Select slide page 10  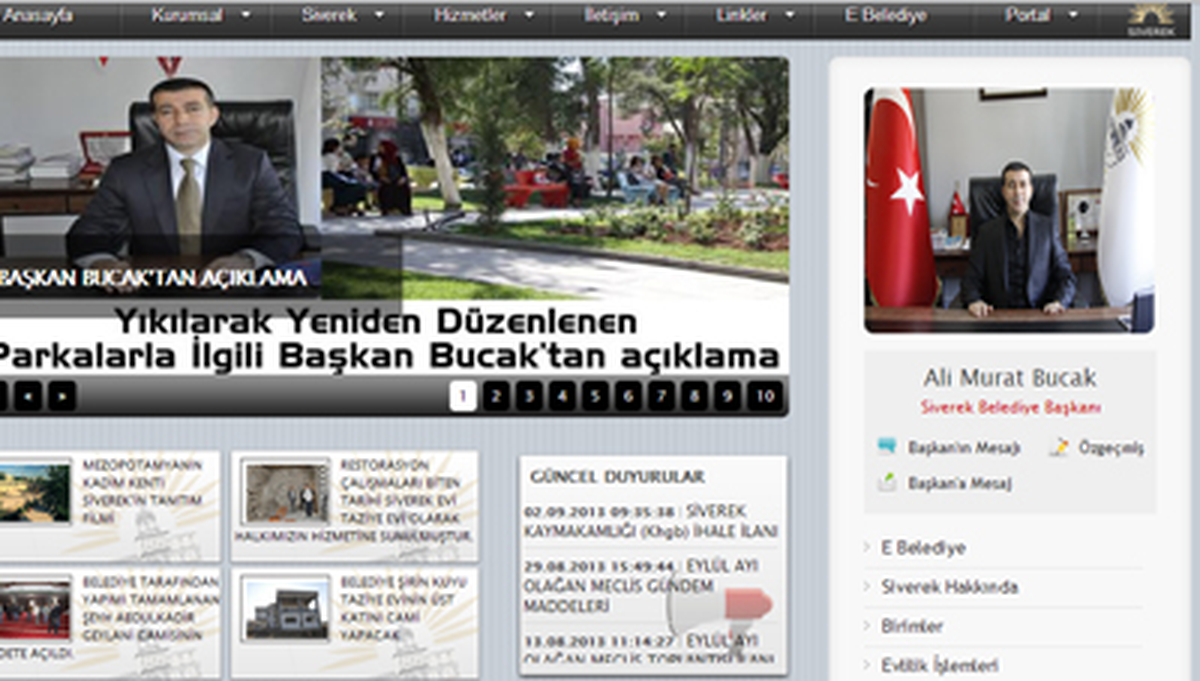coord(764,396)
